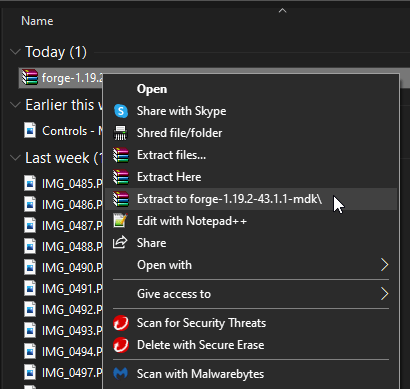Click the Share arrow icon
The image size is (410, 389).
tap(120, 242)
